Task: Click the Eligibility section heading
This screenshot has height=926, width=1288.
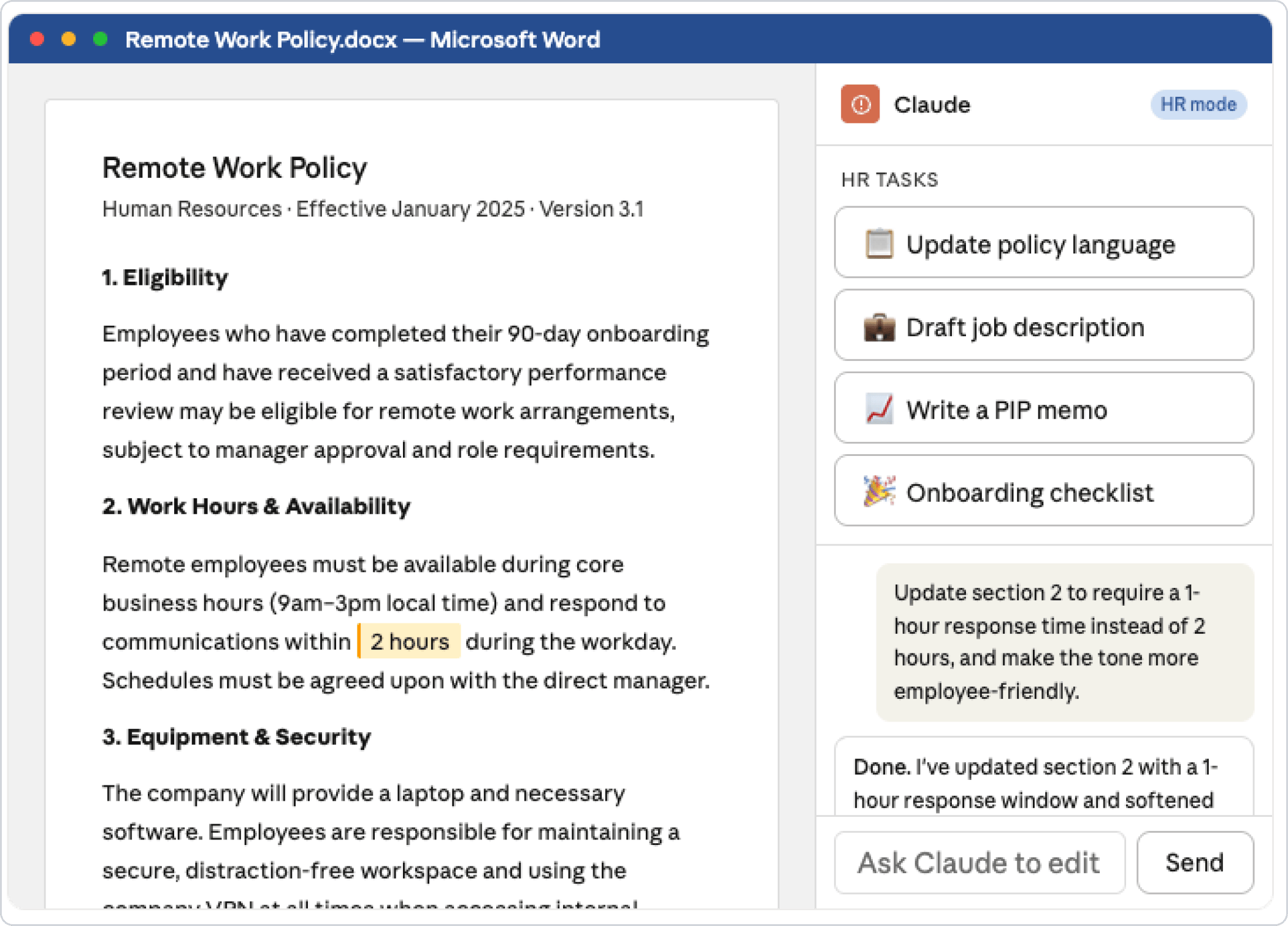Action: [x=164, y=277]
